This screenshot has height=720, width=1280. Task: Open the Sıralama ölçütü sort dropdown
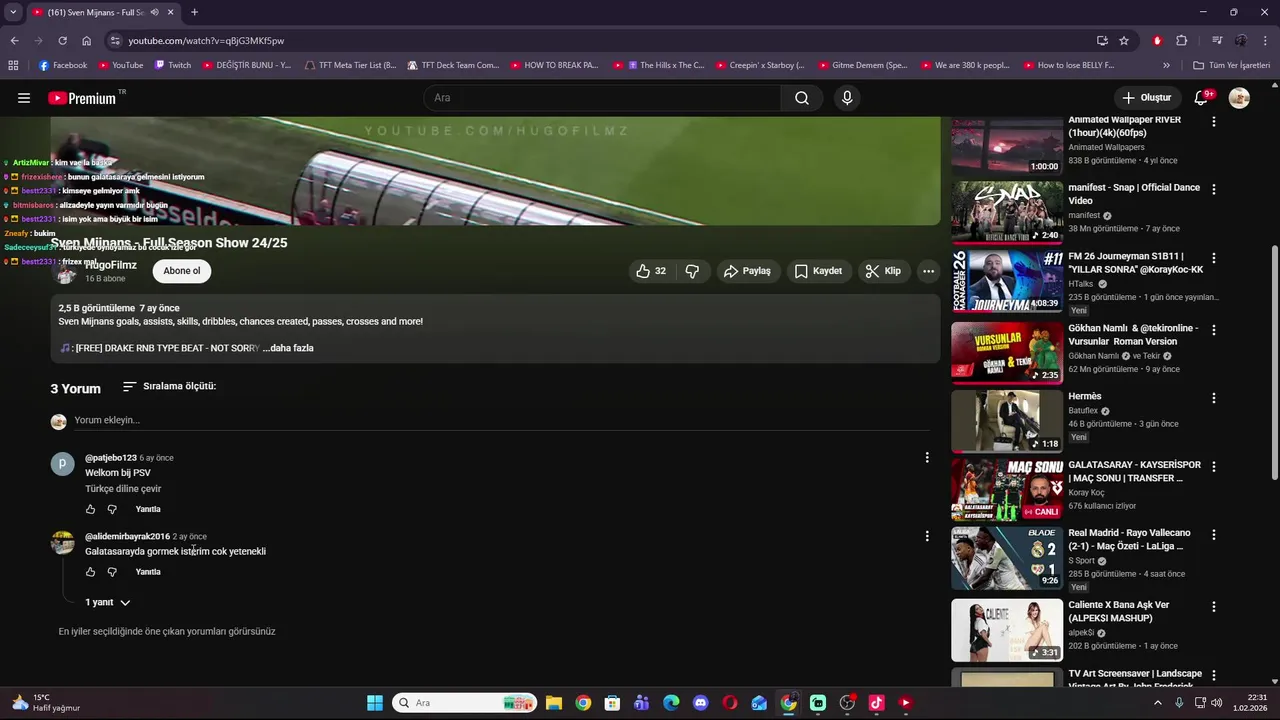point(169,386)
